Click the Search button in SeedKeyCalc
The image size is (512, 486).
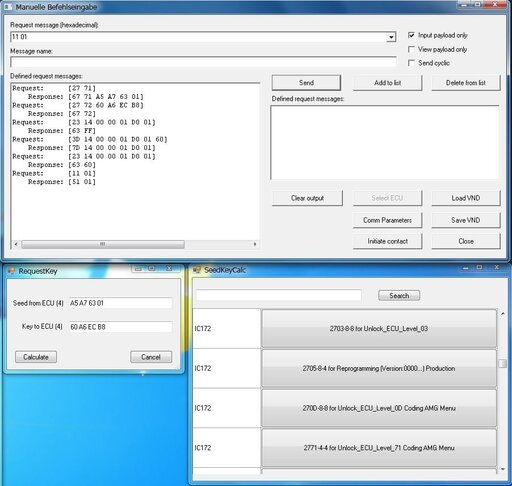tap(399, 296)
